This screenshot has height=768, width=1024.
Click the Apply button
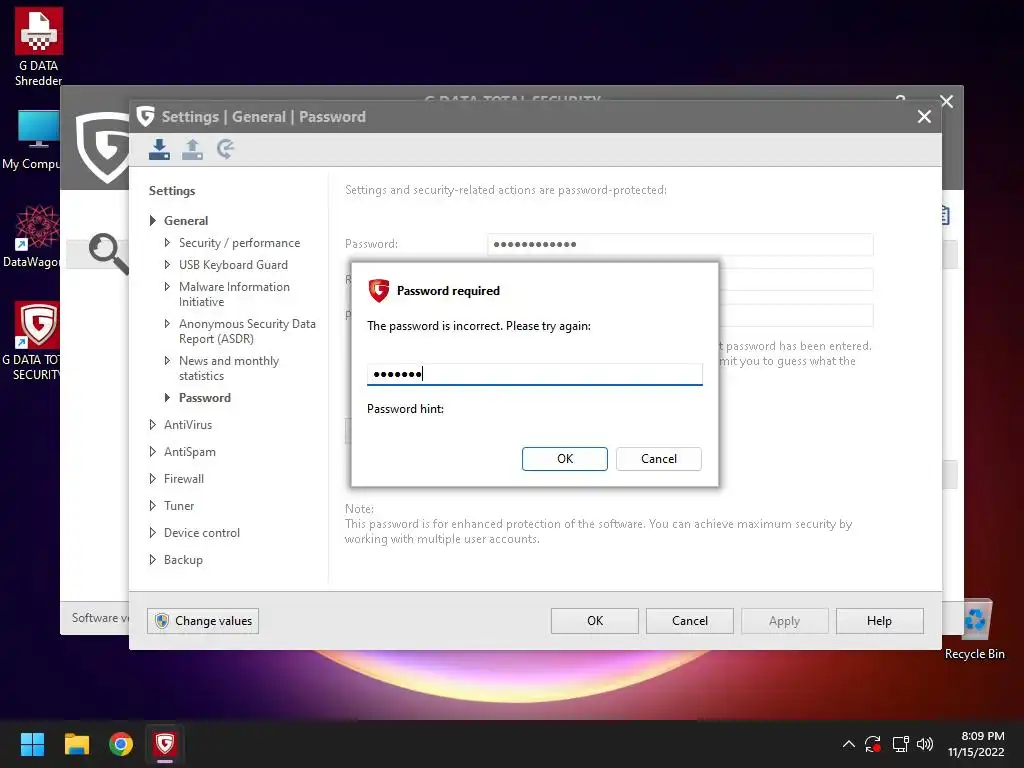click(784, 620)
